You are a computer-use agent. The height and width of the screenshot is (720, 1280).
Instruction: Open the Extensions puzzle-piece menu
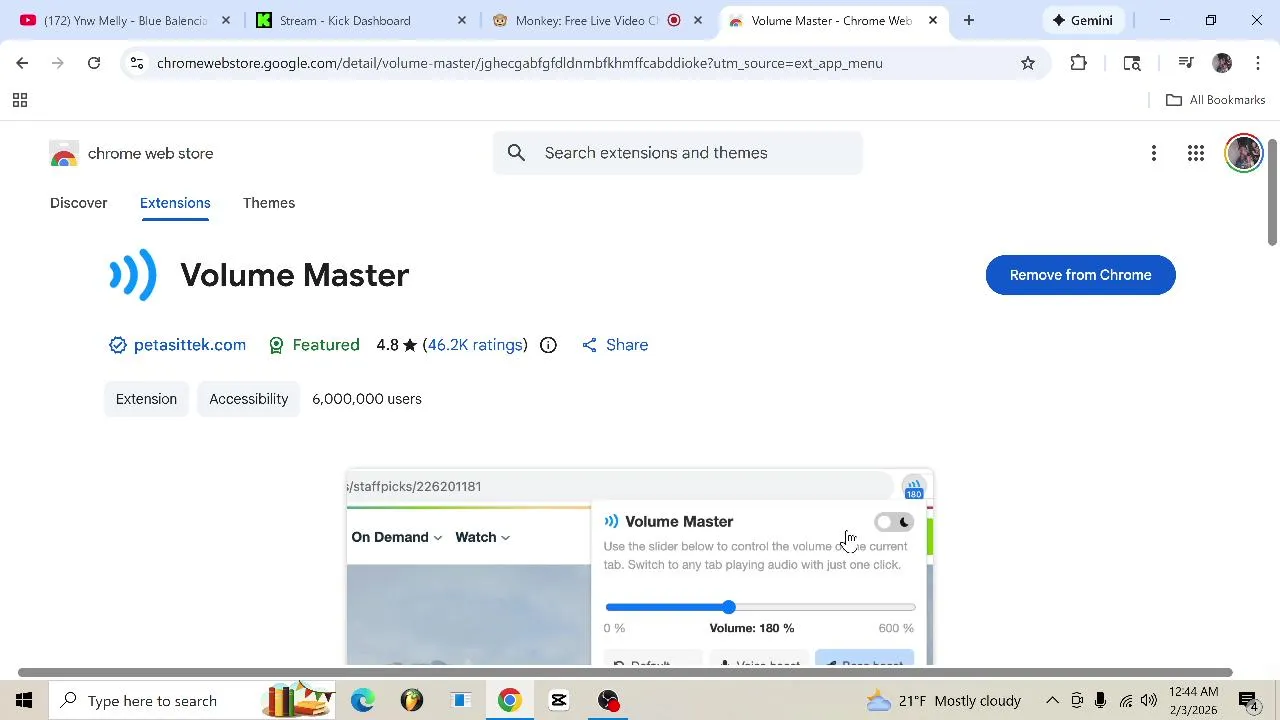point(1078,63)
